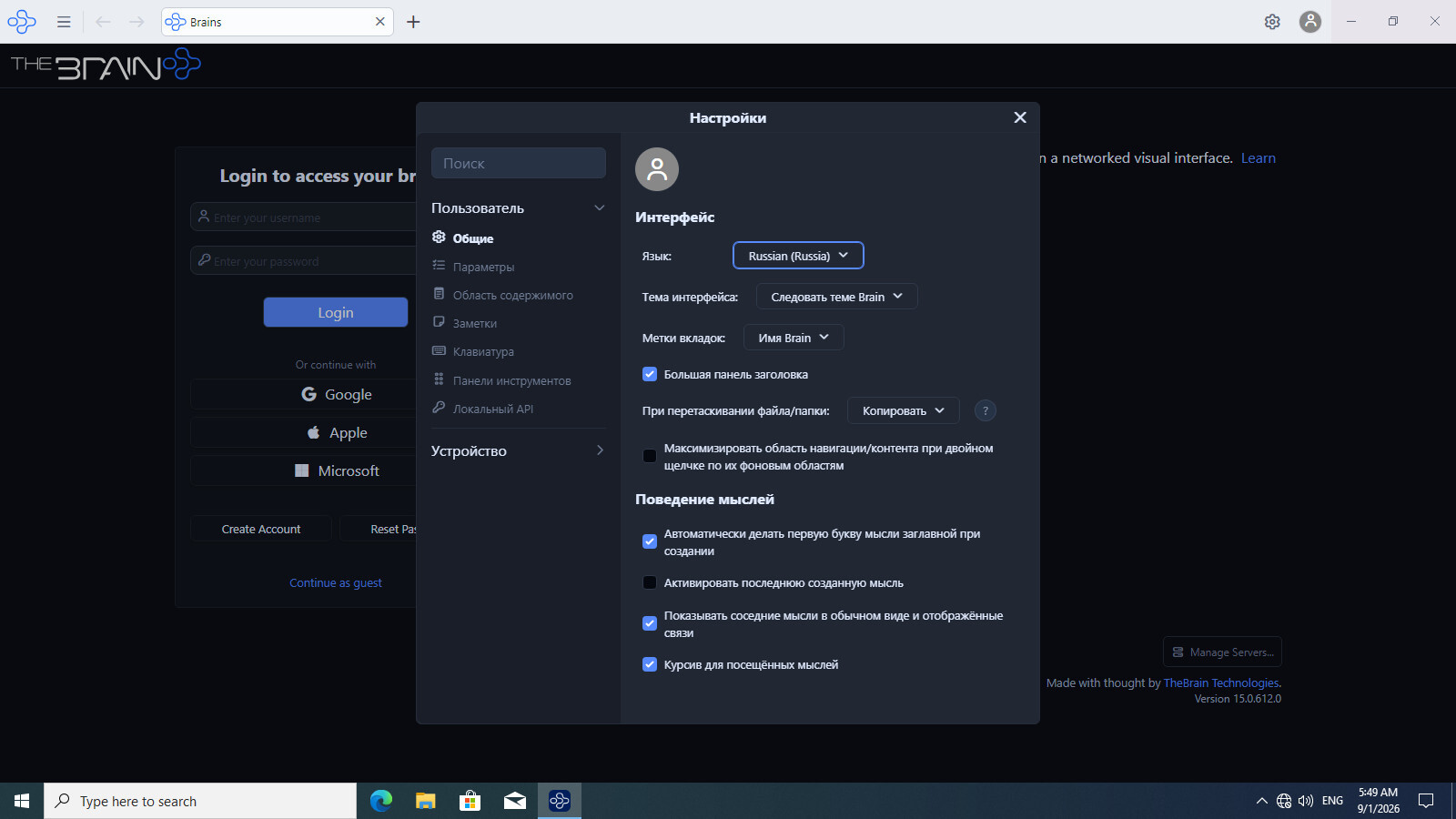Open the Язык Russian (Russia) dropdown
Screen dimensions: 1456x819
point(798,256)
